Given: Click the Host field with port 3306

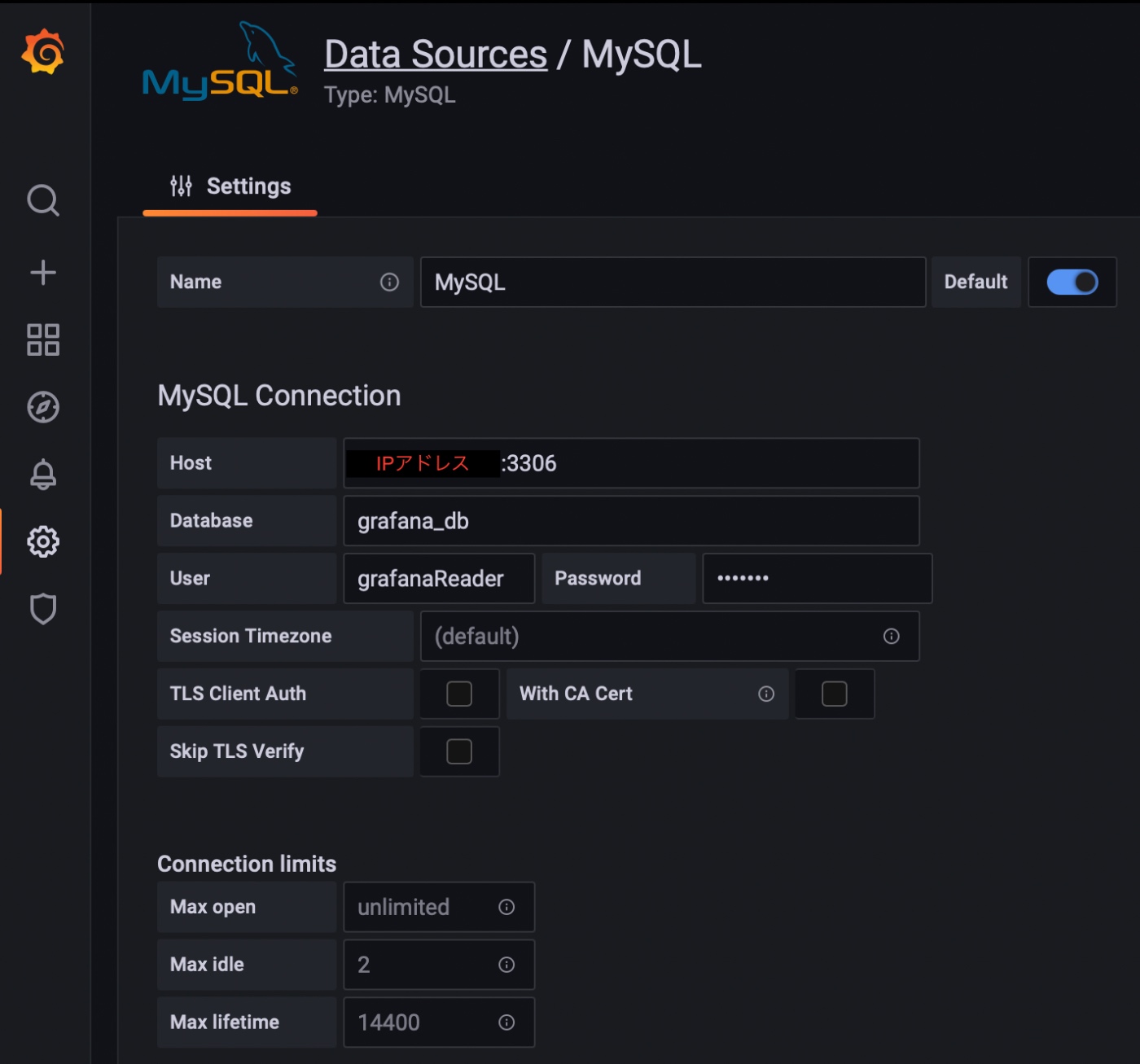Looking at the screenshot, I should coord(631,463).
